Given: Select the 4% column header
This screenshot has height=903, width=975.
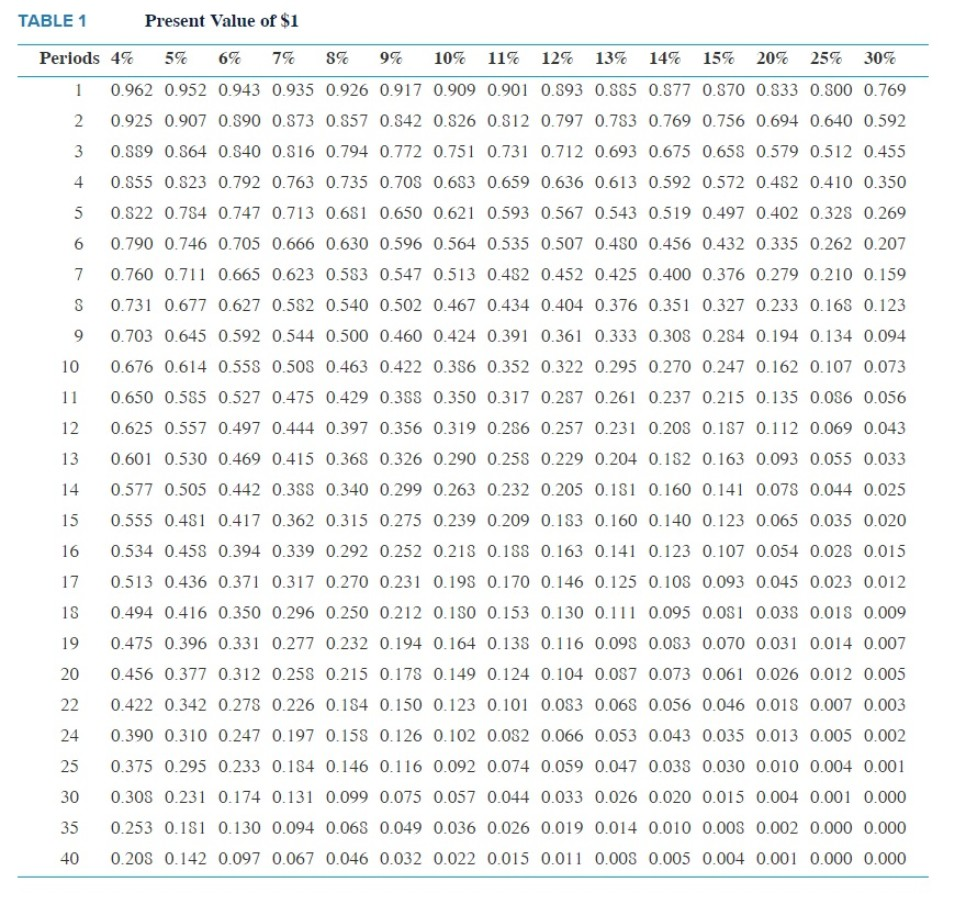Looking at the screenshot, I should click(122, 59).
